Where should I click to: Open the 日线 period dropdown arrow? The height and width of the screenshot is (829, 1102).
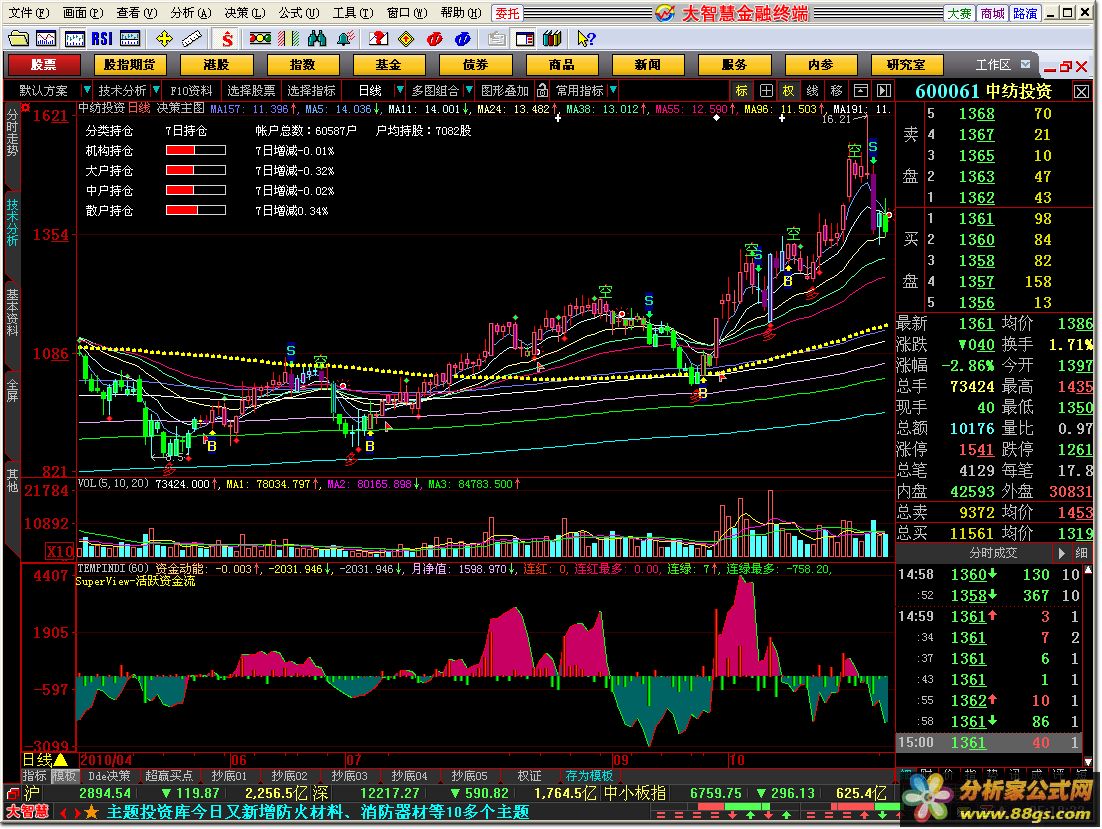pyautogui.click(x=399, y=91)
